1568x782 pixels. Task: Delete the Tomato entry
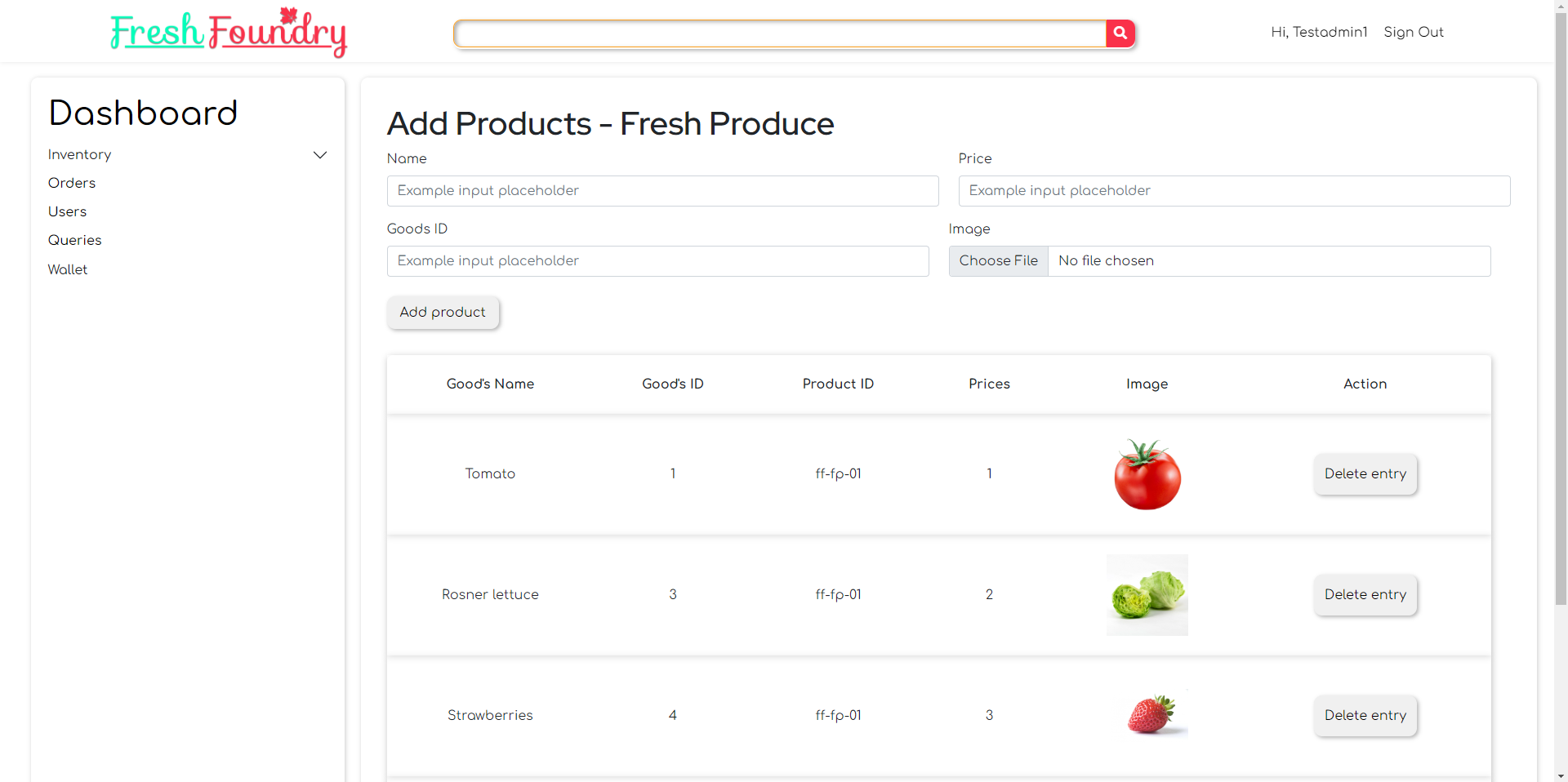[1365, 474]
